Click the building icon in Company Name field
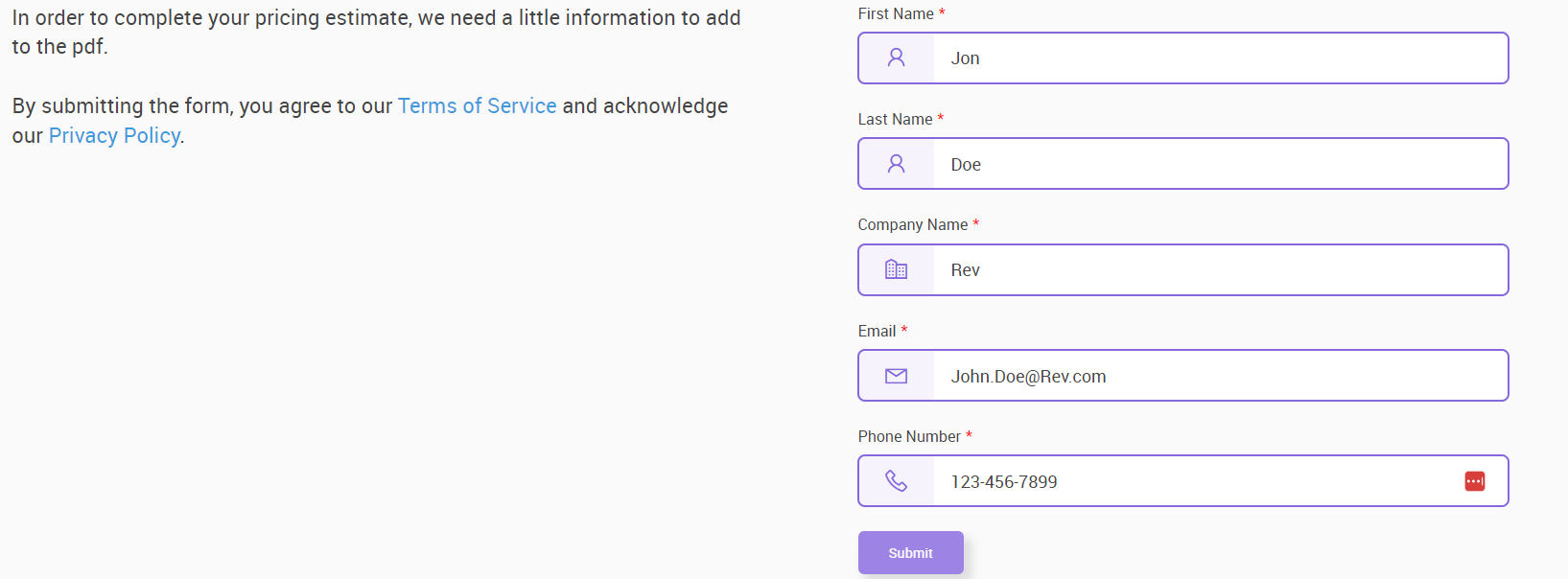 tap(896, 269)
